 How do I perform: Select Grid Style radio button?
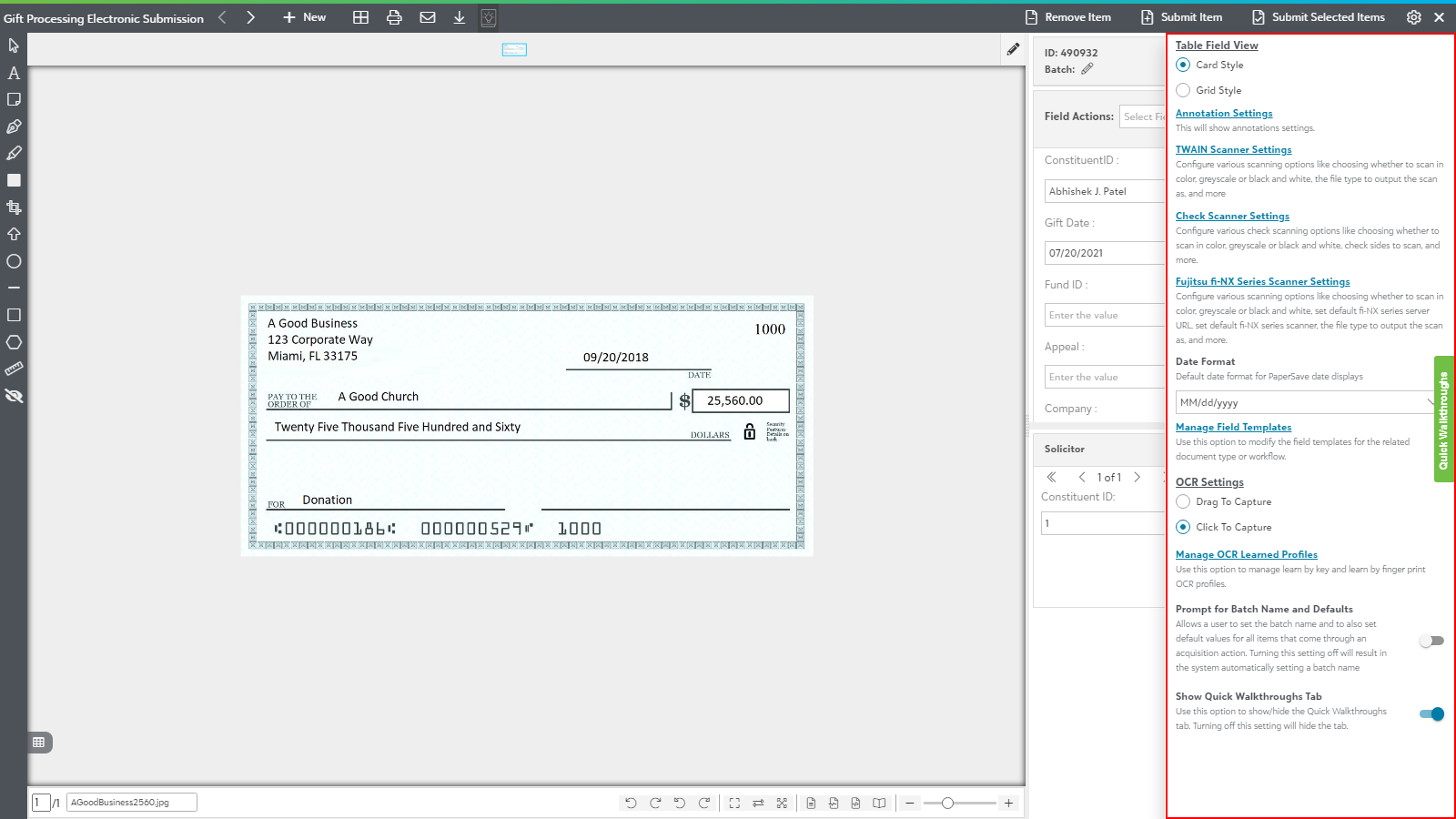(1183, 90)
